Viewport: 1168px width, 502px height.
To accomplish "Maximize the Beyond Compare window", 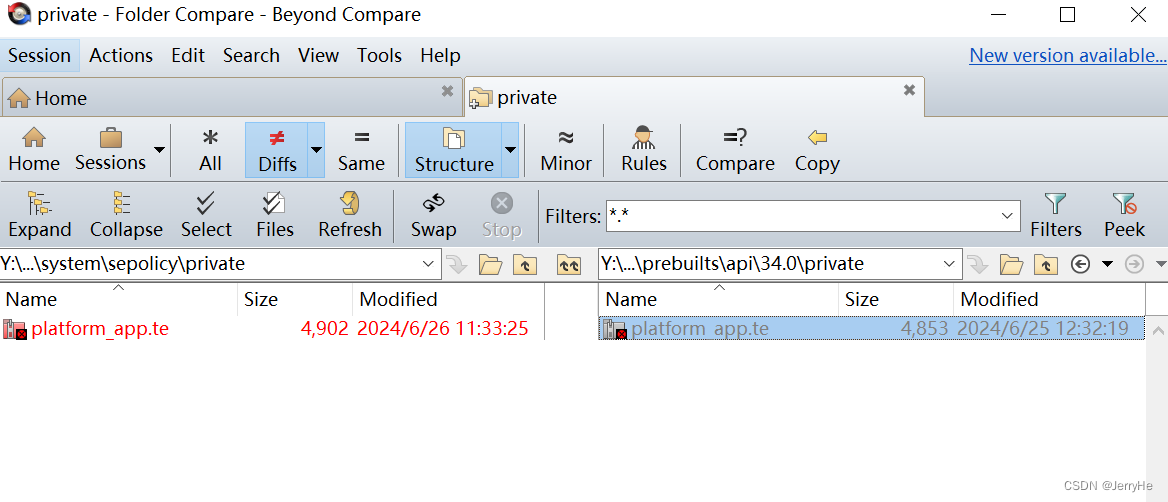I will point(1067,14).
